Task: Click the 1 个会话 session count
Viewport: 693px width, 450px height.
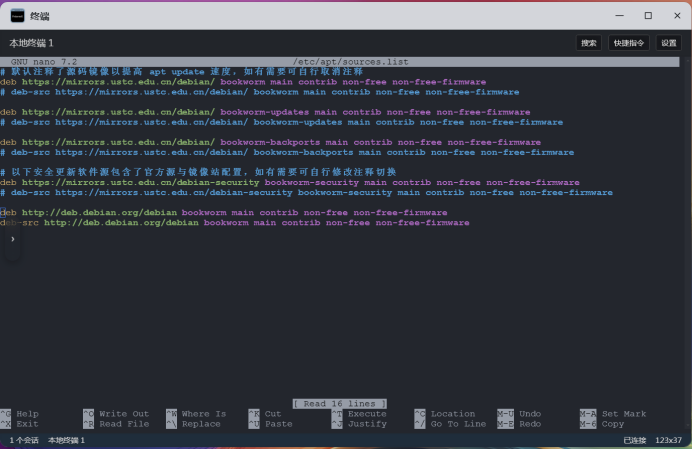Action: coord(24,440)
